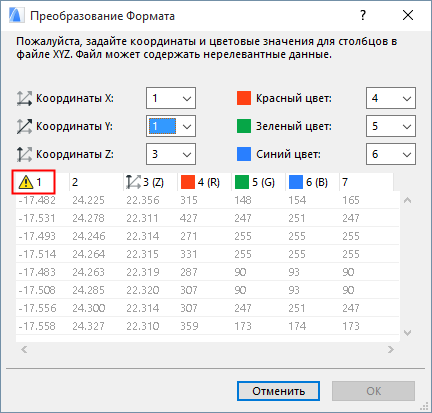Click the cell with value 165
This screenshot has width=432, height=413.
click(x=351, y=200)
